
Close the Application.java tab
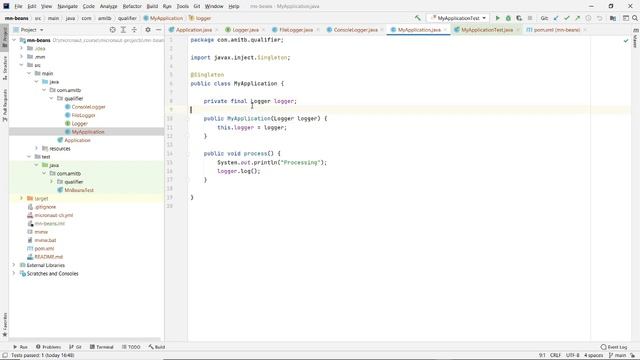point(217,30)
